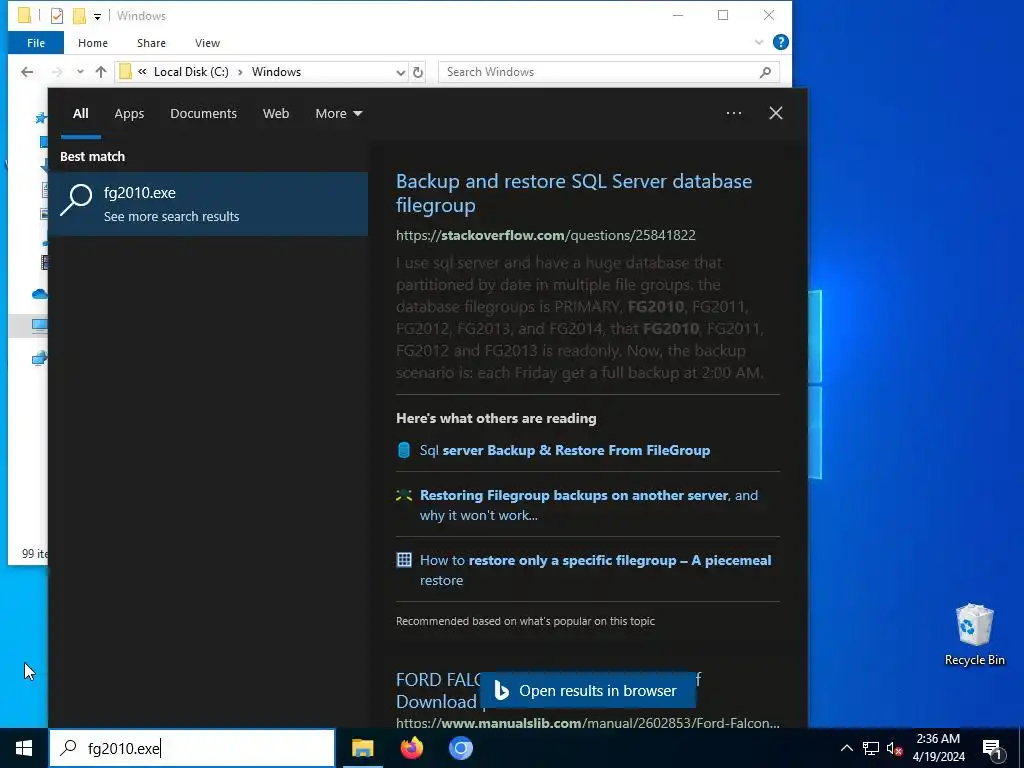Viewport: 1024px width, 768px height.
Task: Switch to the Apps search filter
Action: (x=129, y=113)
